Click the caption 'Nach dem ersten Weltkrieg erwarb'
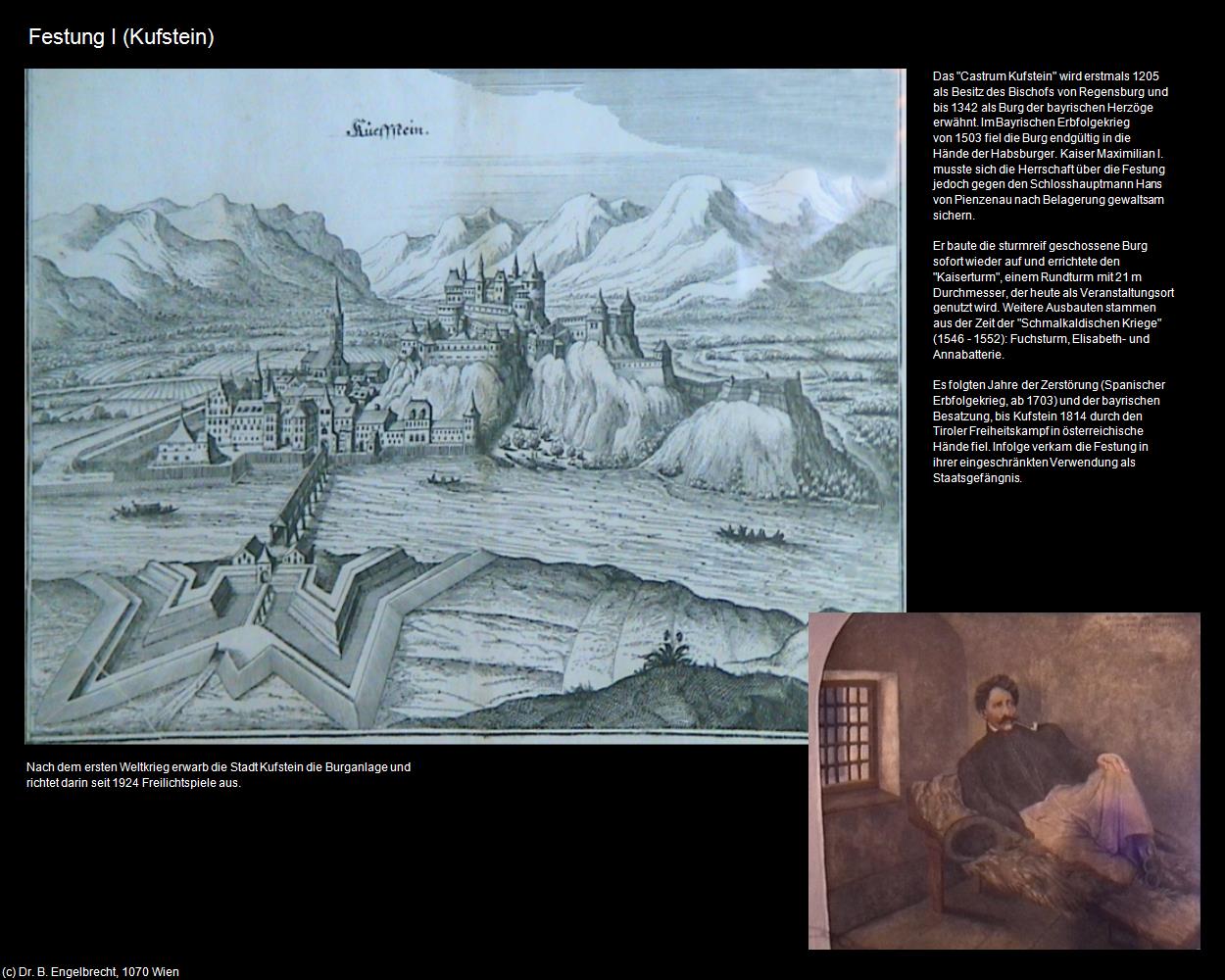1225x980 pixels. (x=219, y=775)
